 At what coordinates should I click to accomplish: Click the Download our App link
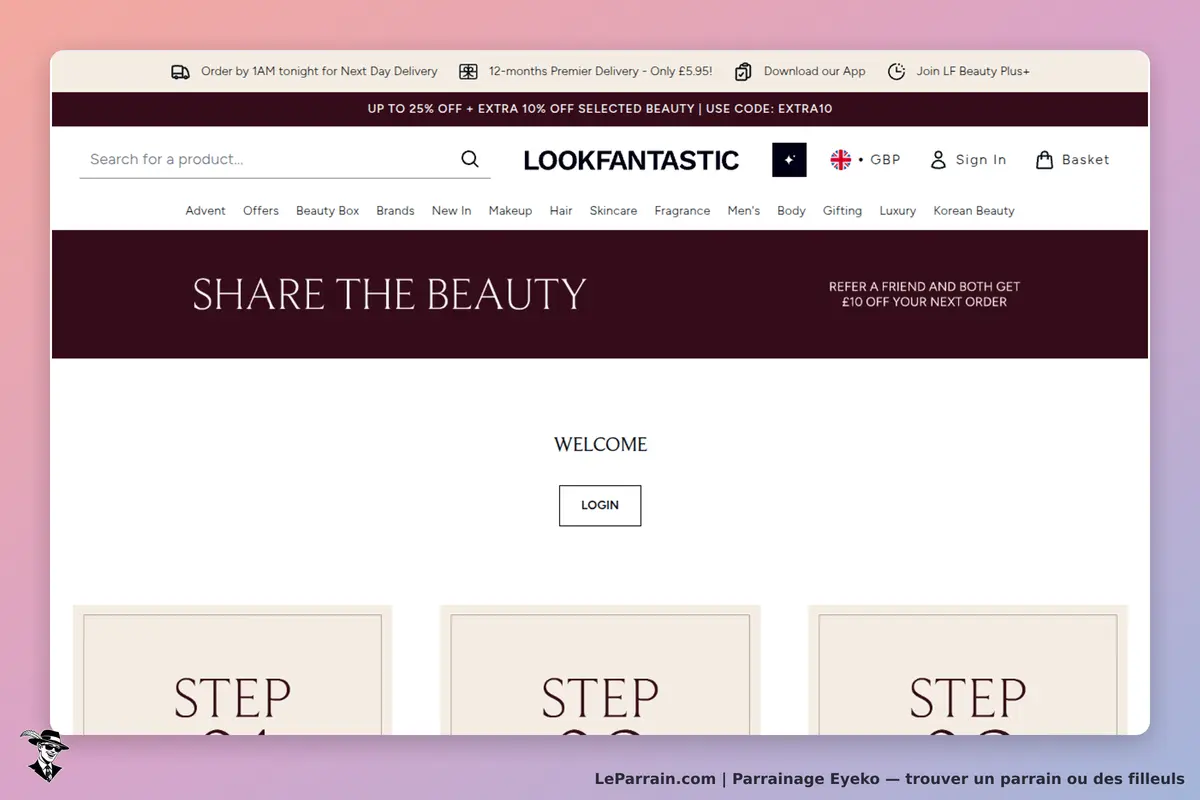pos(815,72)
